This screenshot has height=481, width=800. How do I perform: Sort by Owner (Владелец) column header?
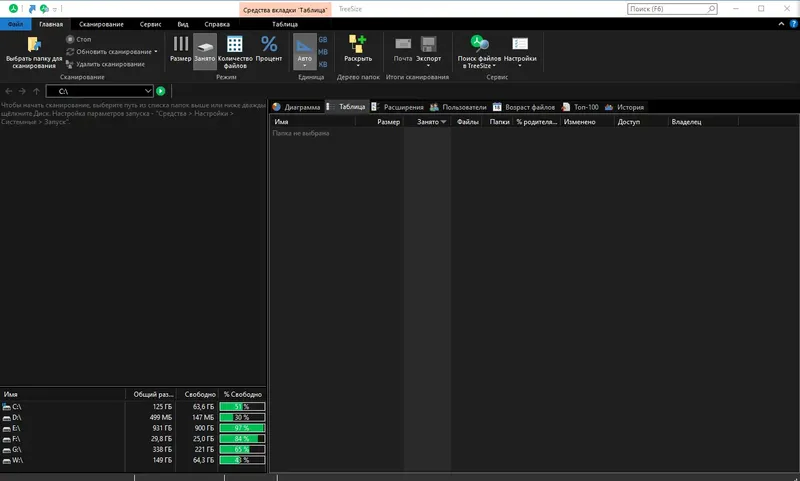click(702, 122)
